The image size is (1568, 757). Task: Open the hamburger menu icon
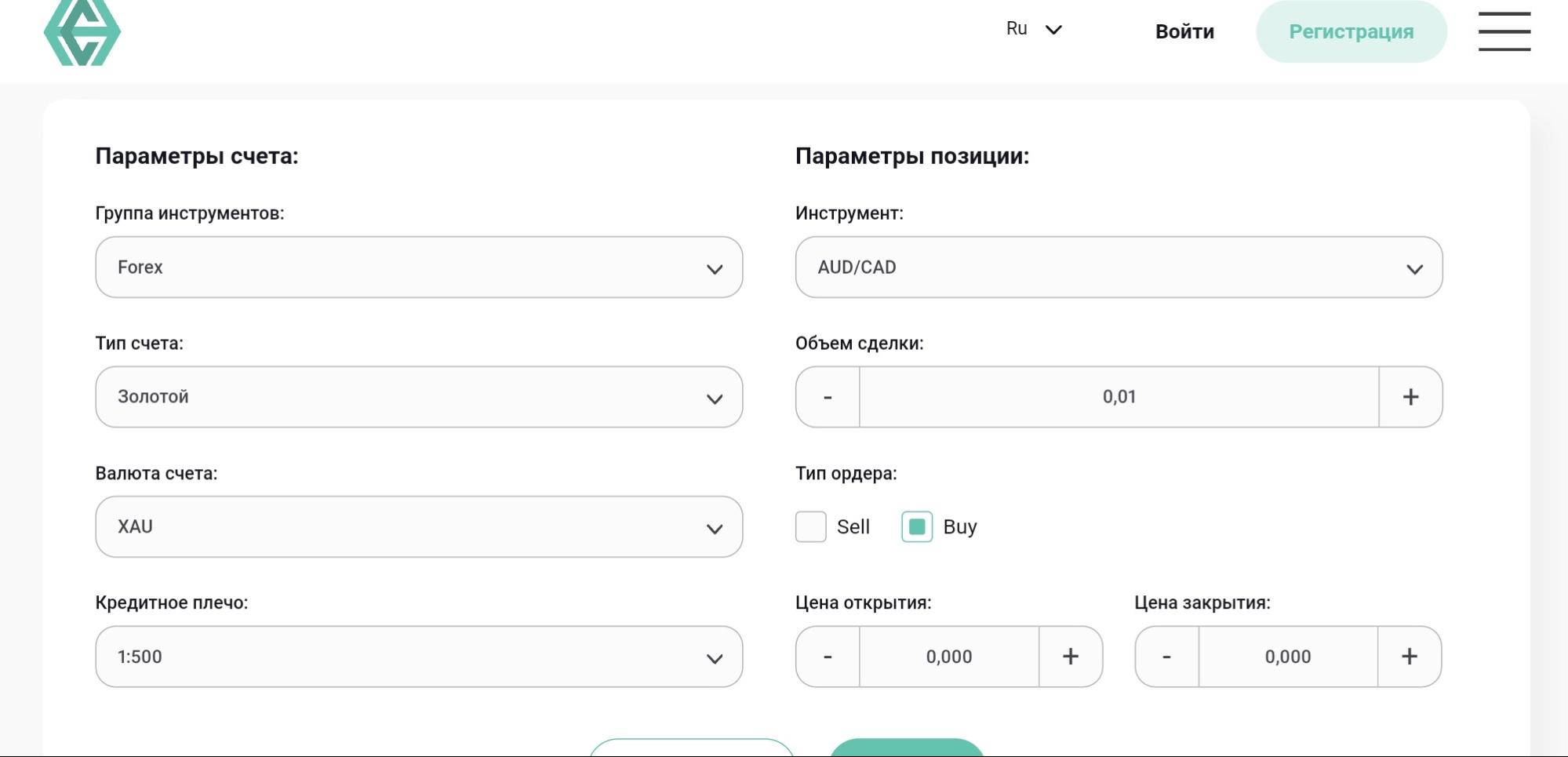pos(1504,31)
